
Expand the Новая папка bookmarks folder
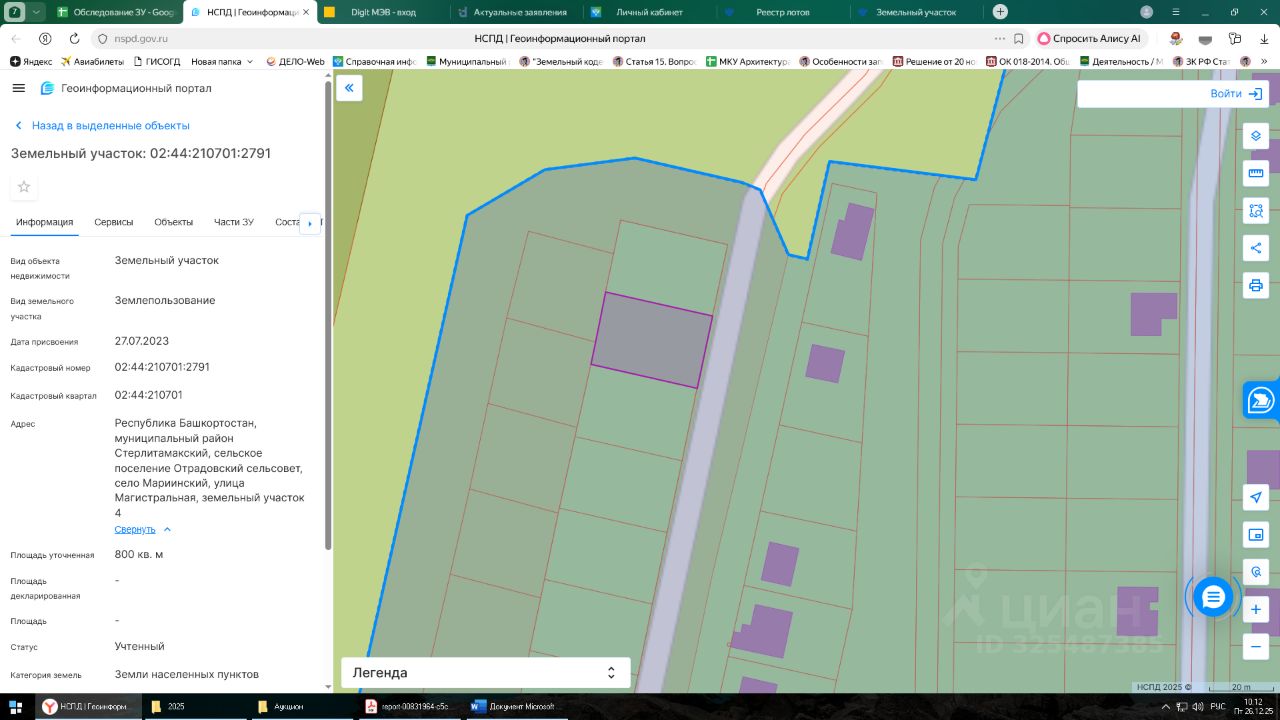[222, 61]
